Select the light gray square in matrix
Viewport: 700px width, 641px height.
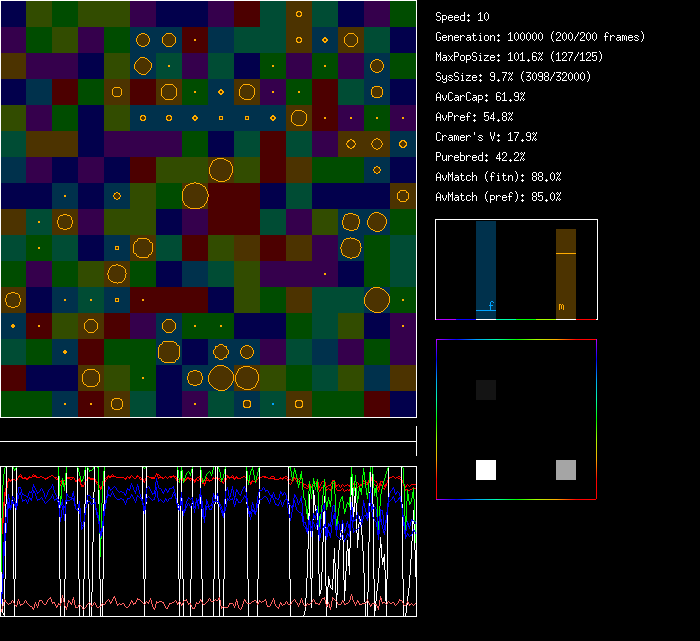pos(566,470)
